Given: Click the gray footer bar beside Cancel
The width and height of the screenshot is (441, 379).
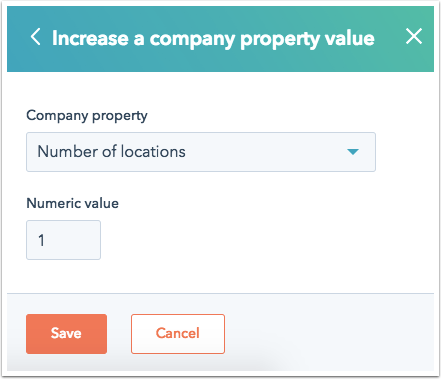Looking at the screenshot, I should 327,333.
